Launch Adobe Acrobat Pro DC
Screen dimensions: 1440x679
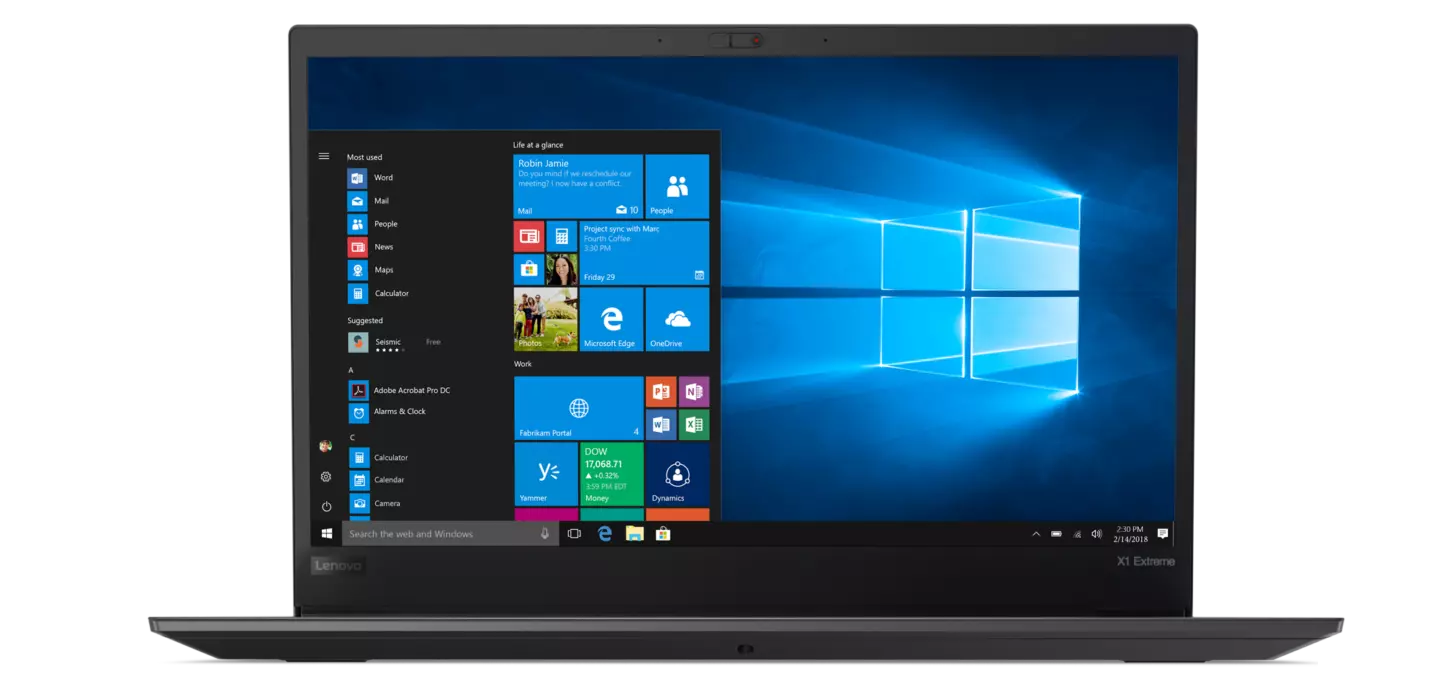click(x=399, y=390)
